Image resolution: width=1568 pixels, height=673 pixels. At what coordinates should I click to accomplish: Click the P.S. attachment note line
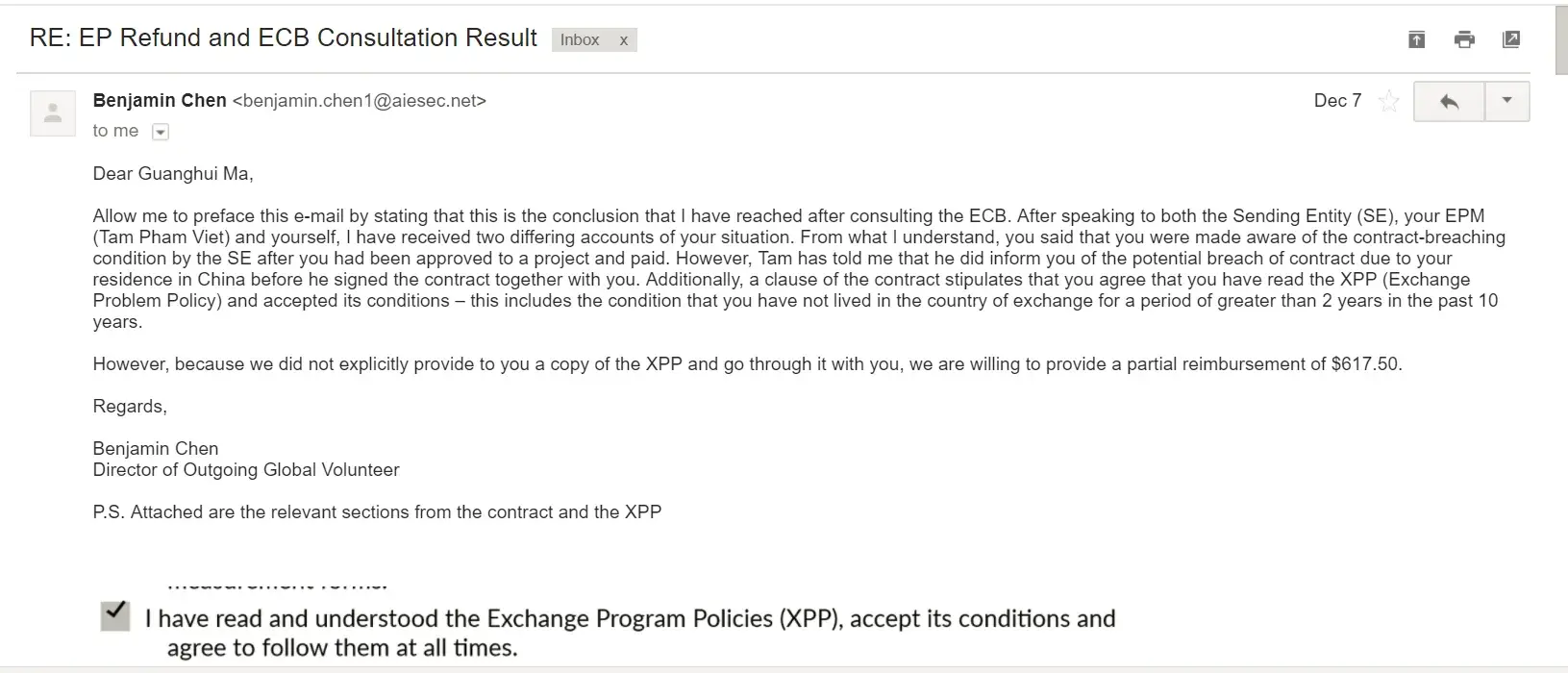pos(377,512)
